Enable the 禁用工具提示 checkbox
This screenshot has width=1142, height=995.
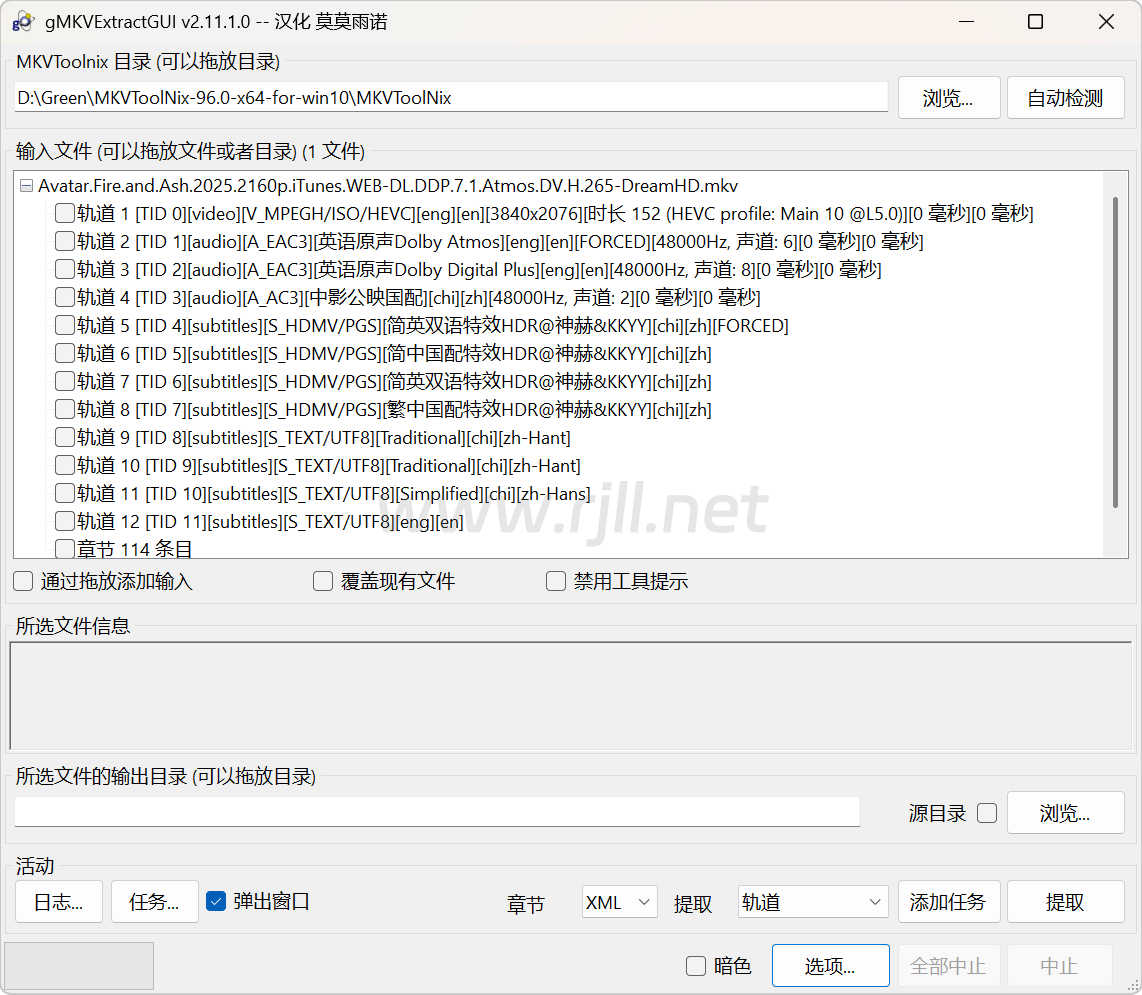pyautogui.click(x=556, y=581)
